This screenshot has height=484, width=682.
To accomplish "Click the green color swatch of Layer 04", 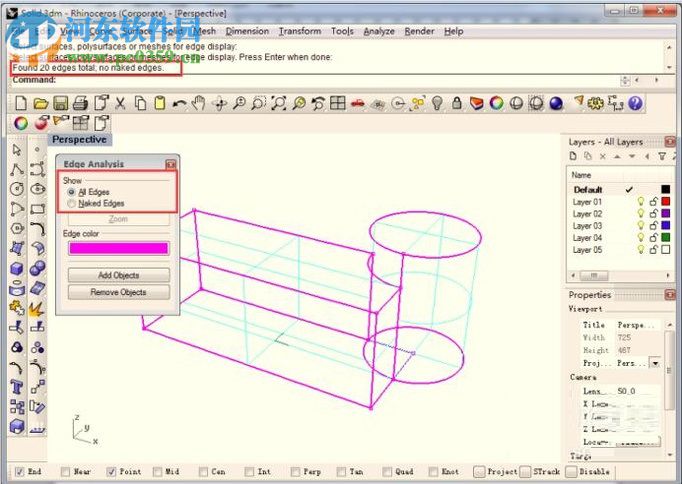I will click(665, 237).
